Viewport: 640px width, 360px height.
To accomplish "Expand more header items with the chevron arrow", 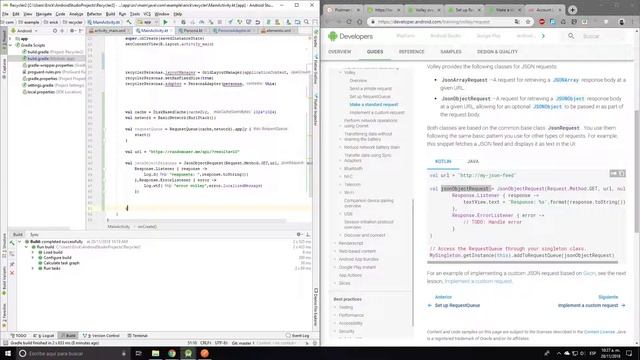I will coord(543,36).
